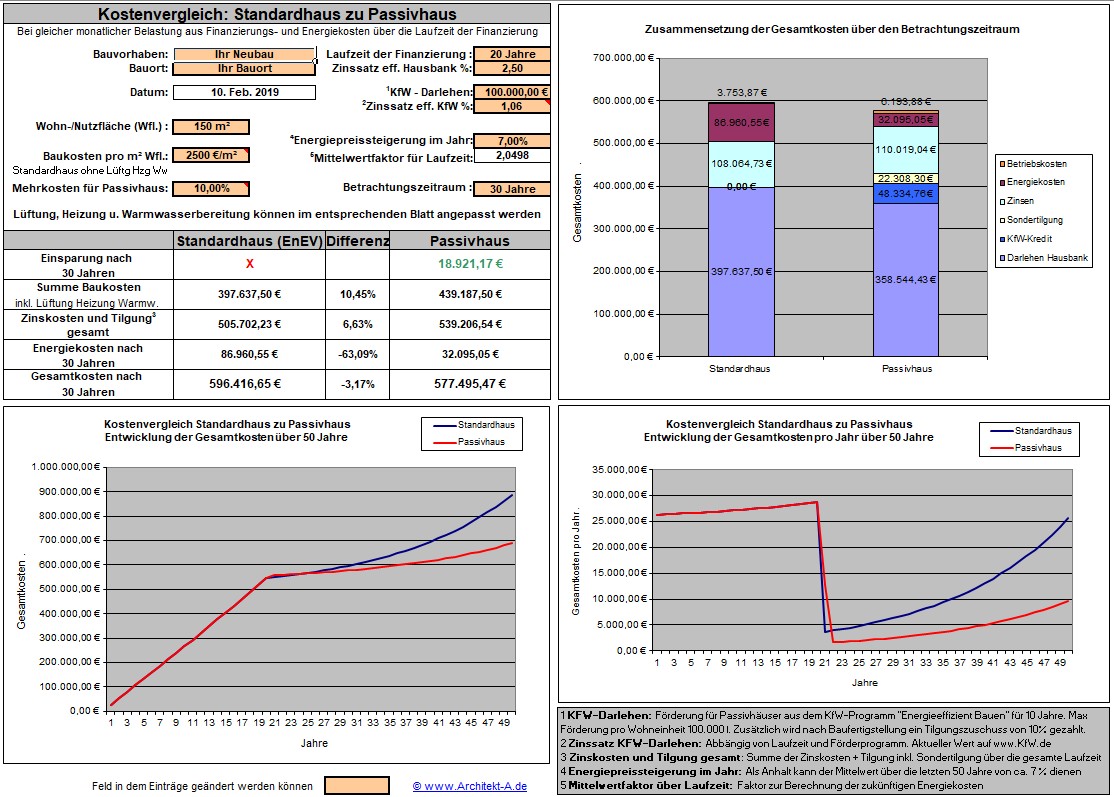Select the Sondertilgung bar segment '22.308,30 €'
This screenshot has height=797, width=1114.
coord(906,178)
